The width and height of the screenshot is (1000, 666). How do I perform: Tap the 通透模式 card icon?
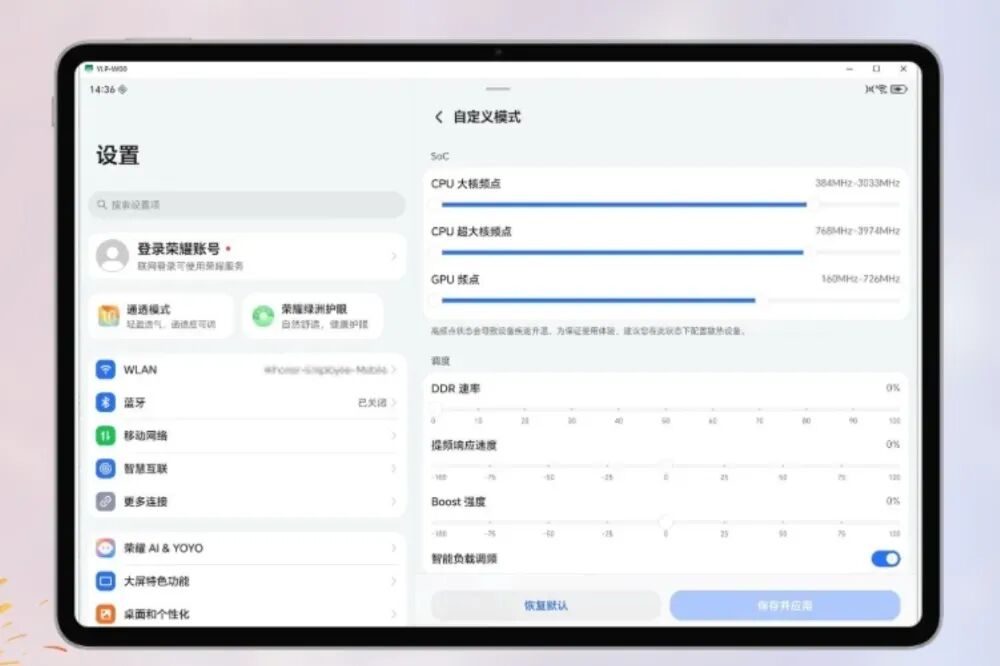coord(108,316)
